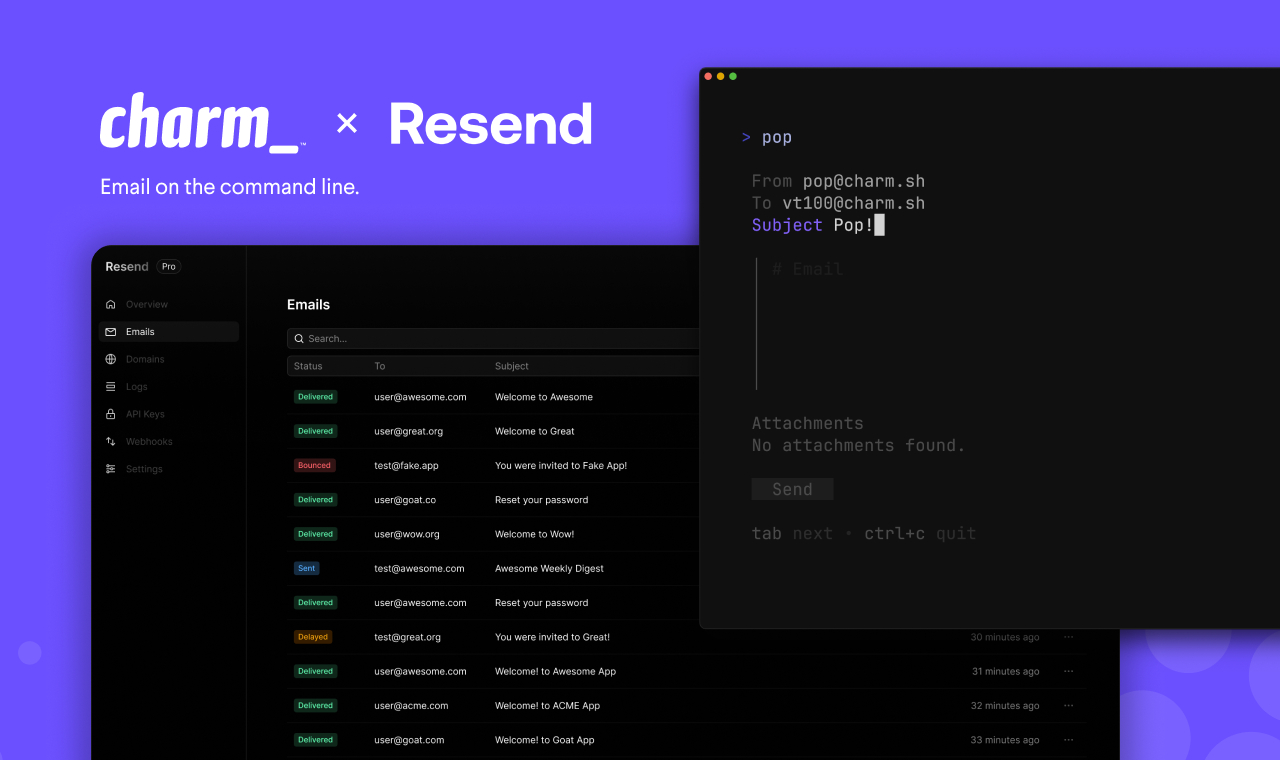Click the From field in terminal
This screenshot has height=760, width=1280.
[838, 181]
